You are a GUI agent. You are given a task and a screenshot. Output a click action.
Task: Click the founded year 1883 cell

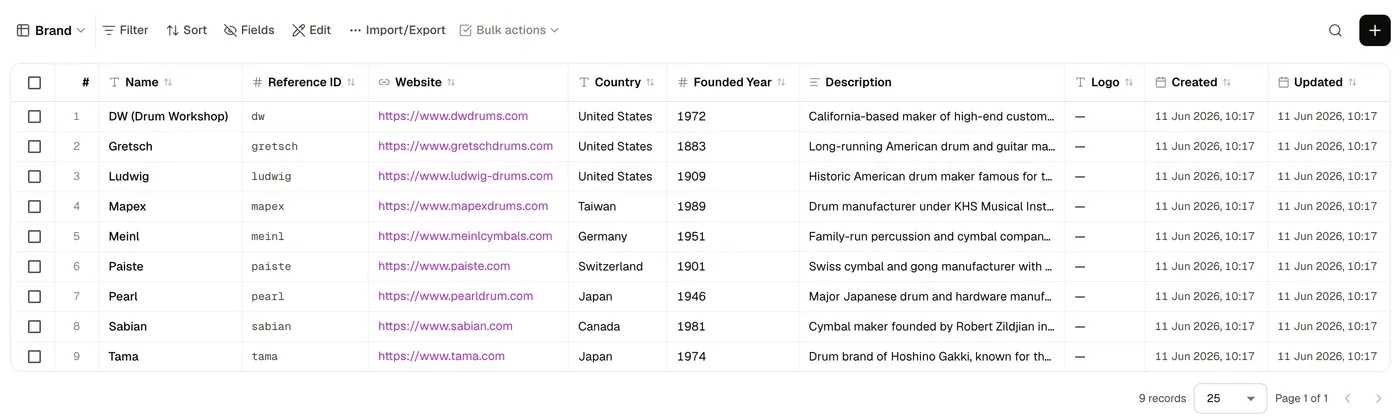coord(733,146)
